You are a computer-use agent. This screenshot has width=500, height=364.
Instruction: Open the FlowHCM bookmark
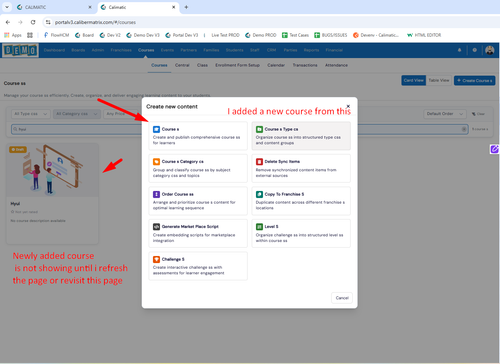click(x=56, y=35)
